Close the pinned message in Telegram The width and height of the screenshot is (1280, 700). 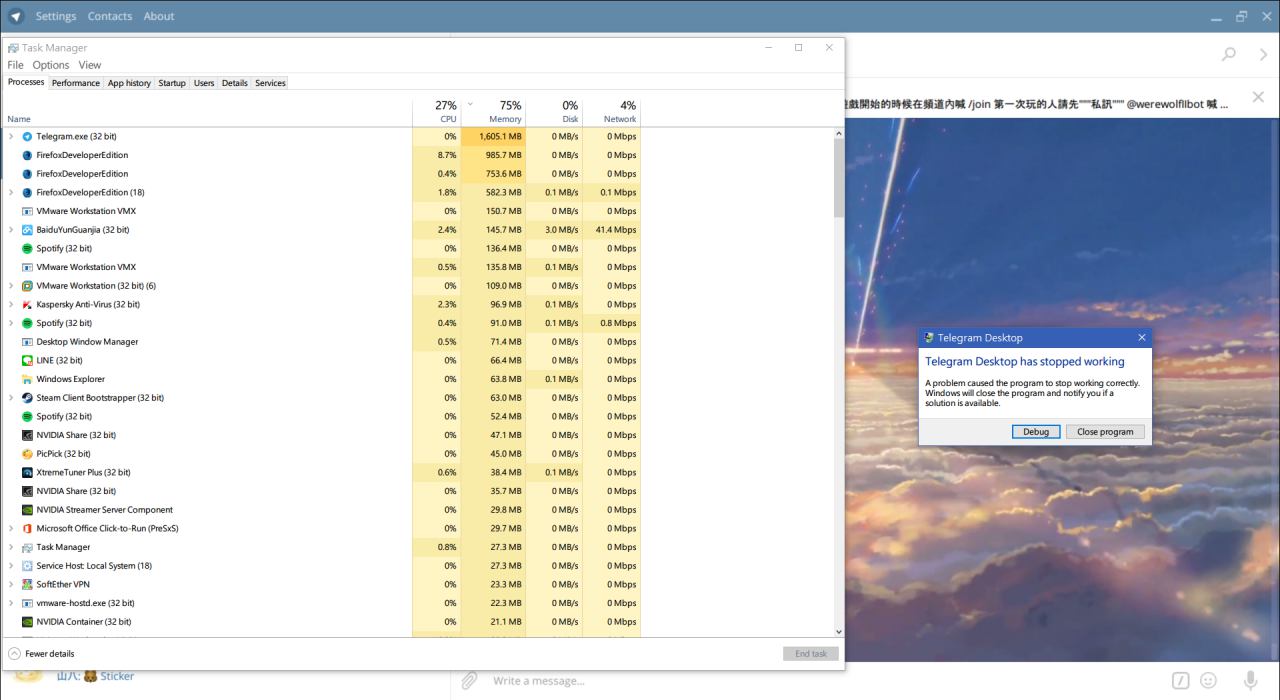(1258, 97)
